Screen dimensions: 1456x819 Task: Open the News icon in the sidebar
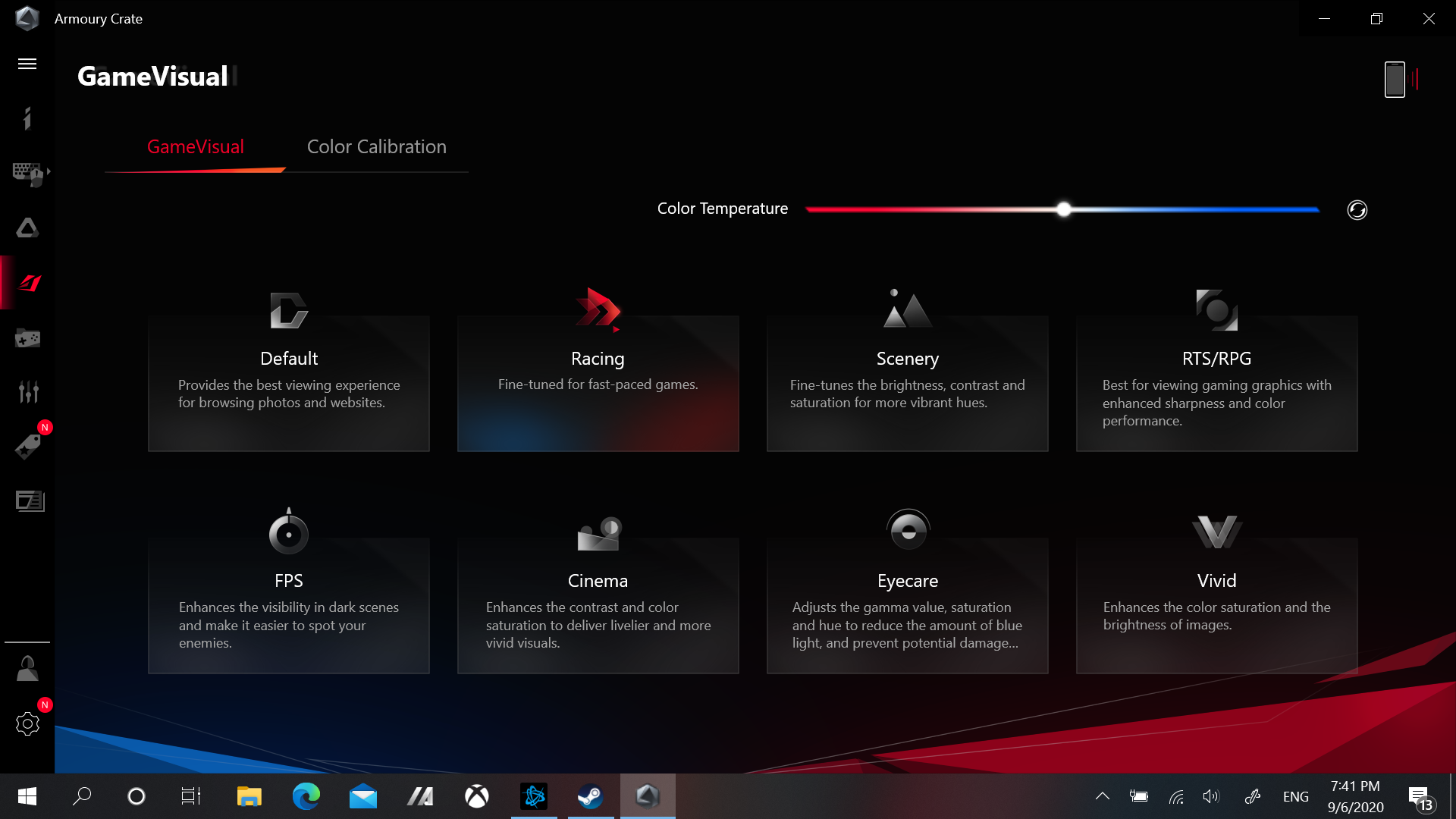click(x=30, y=501)
